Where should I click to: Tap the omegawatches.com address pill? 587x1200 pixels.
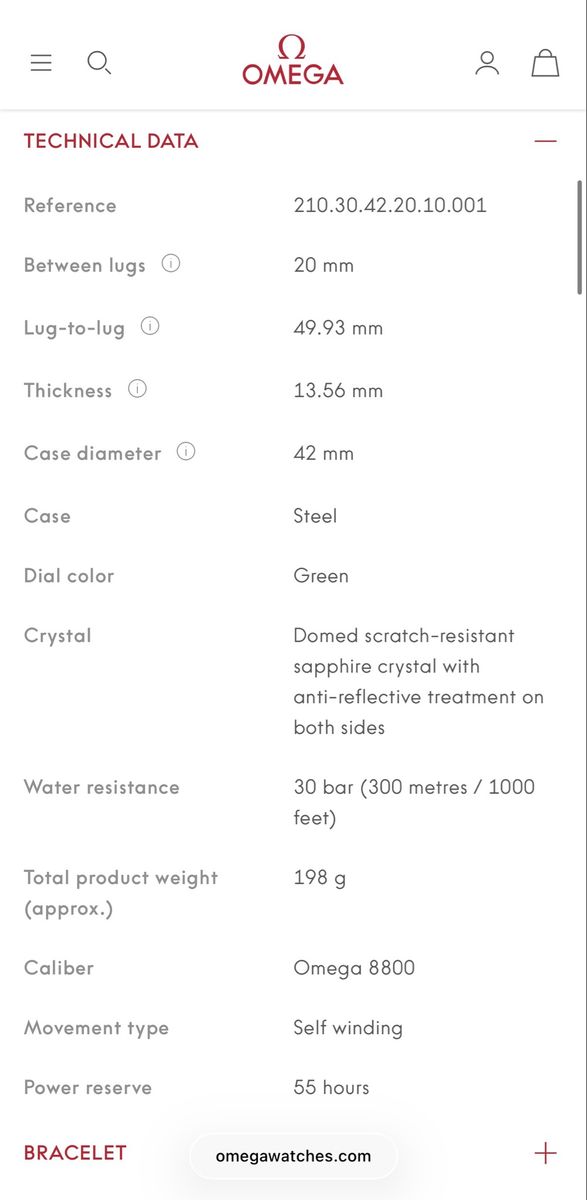click(293, 1156)
